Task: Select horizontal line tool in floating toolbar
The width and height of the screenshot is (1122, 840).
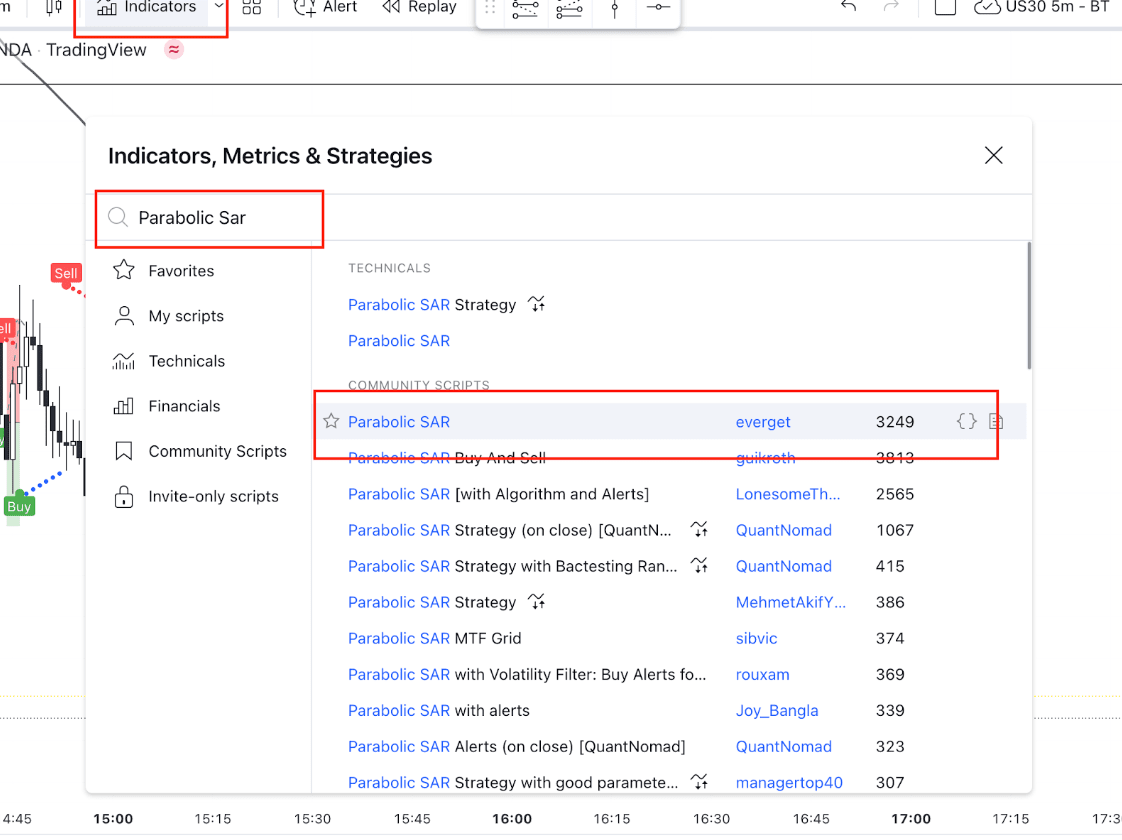Action: (x=658, y=8)
